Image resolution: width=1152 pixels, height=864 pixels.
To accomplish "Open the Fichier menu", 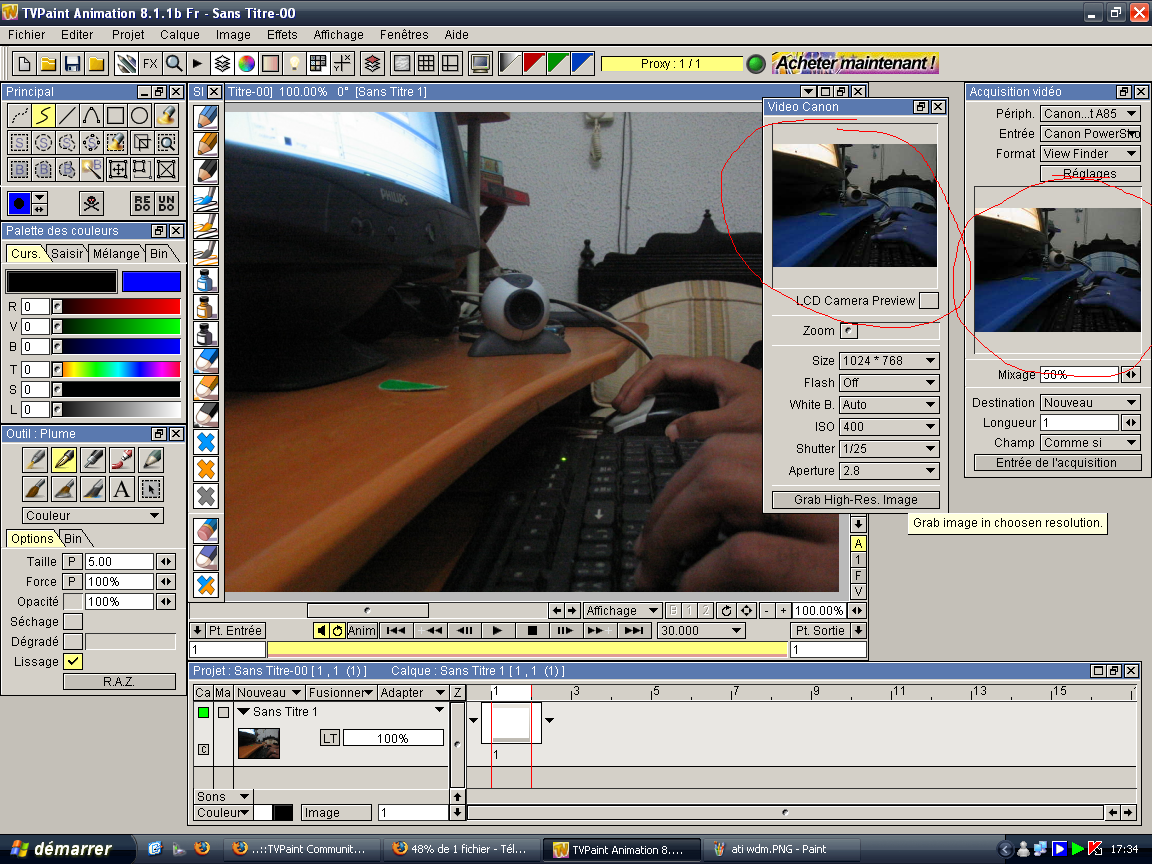I will pyautogui.click(x=26, y=35).
